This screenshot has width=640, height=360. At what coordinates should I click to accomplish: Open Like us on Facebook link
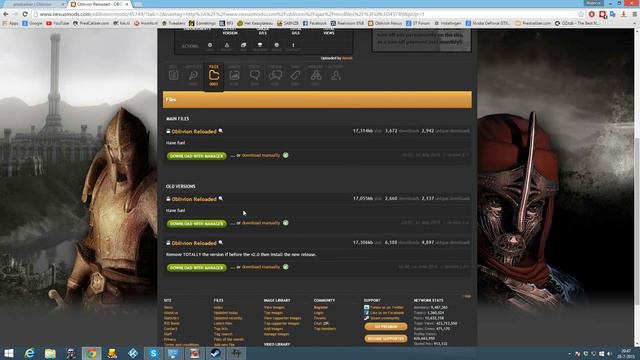387,313
